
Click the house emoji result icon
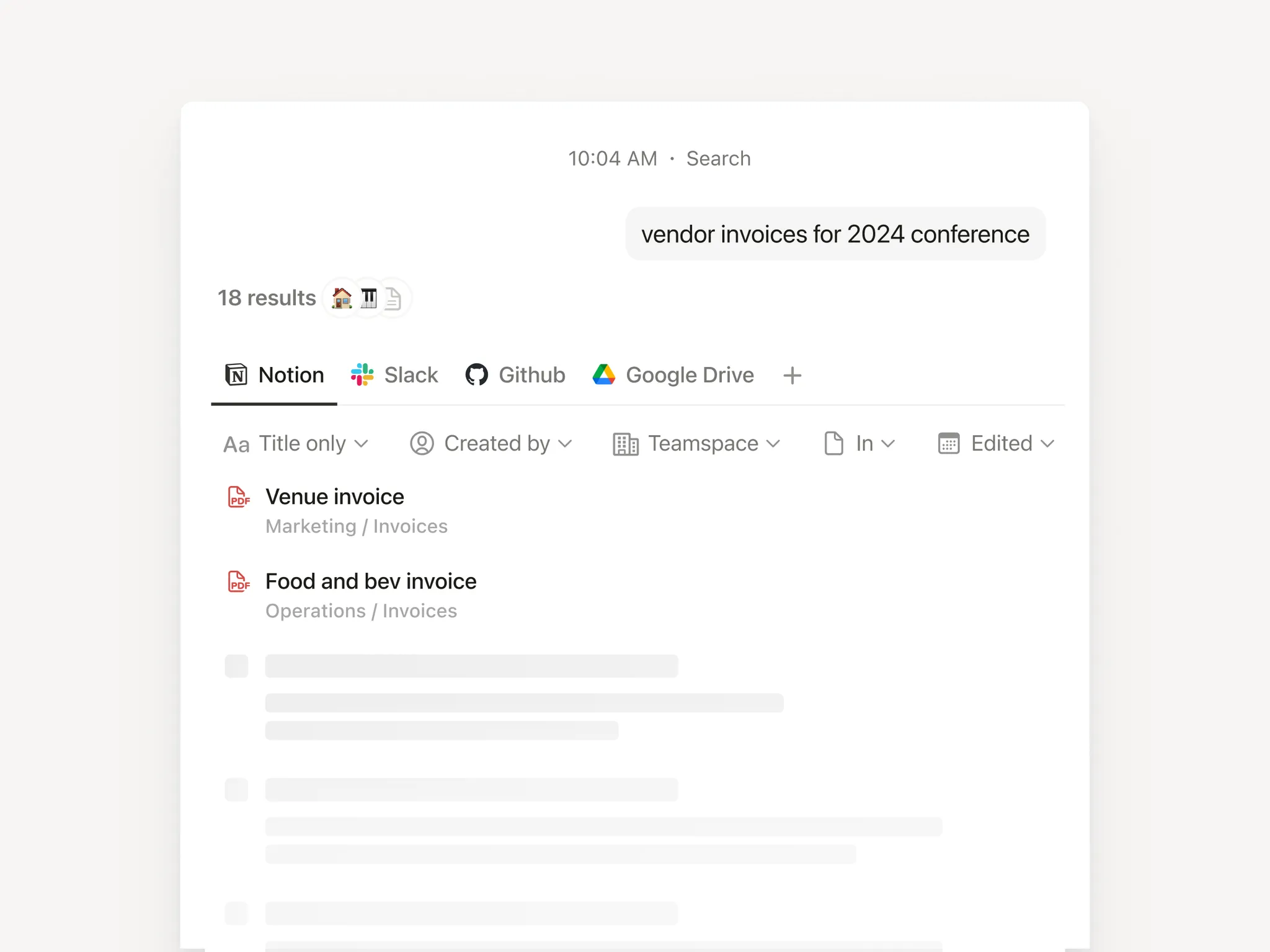click(342, 298)
